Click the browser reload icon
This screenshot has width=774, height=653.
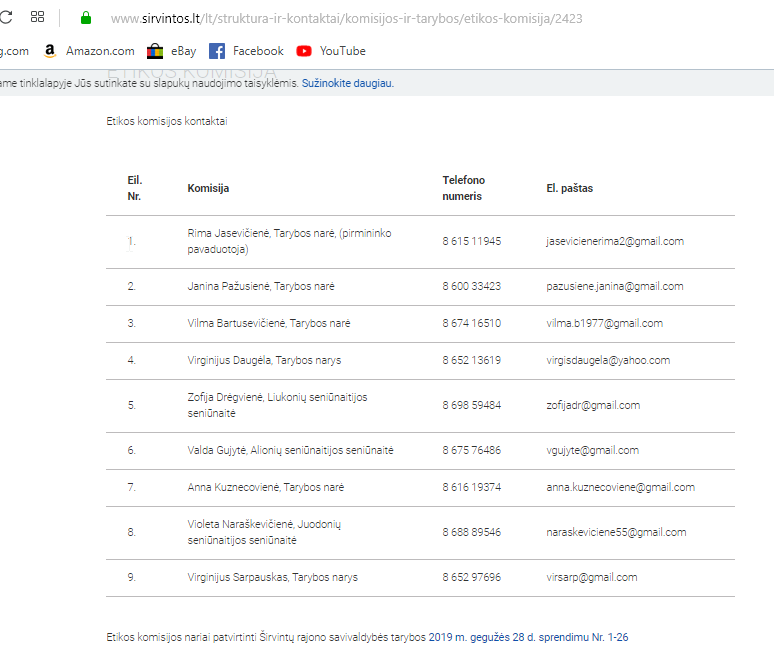5,17
